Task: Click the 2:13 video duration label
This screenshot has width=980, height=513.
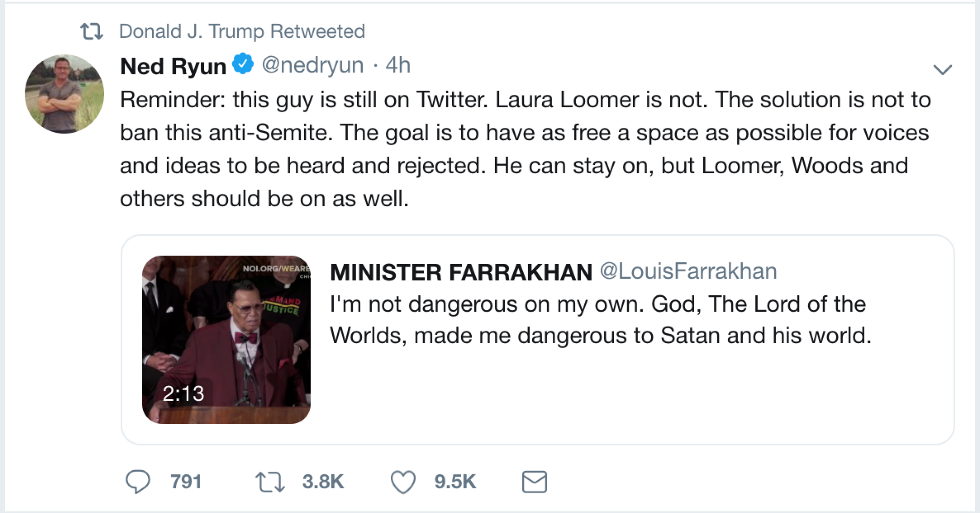Action: 183,394
